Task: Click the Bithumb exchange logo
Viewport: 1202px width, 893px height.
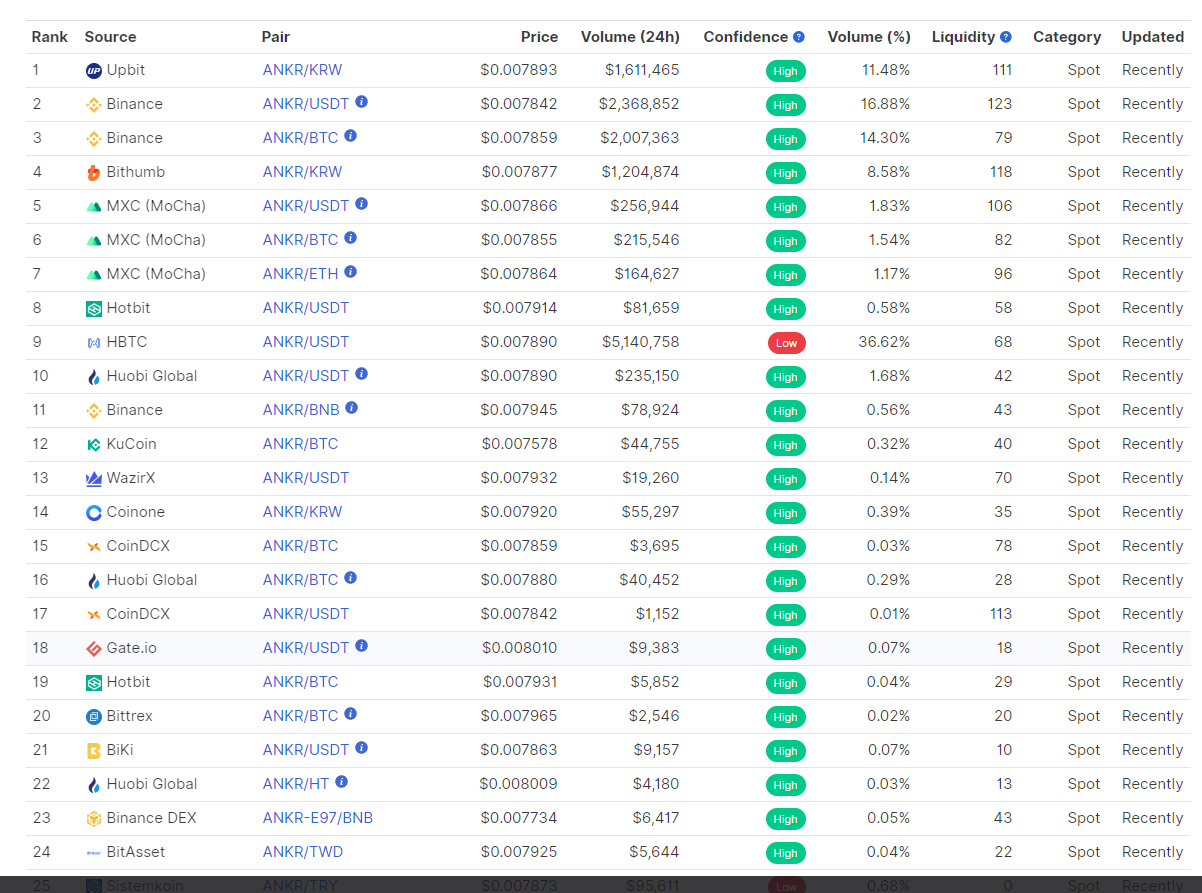Action: pyautogui.click(x=94, y=173)
